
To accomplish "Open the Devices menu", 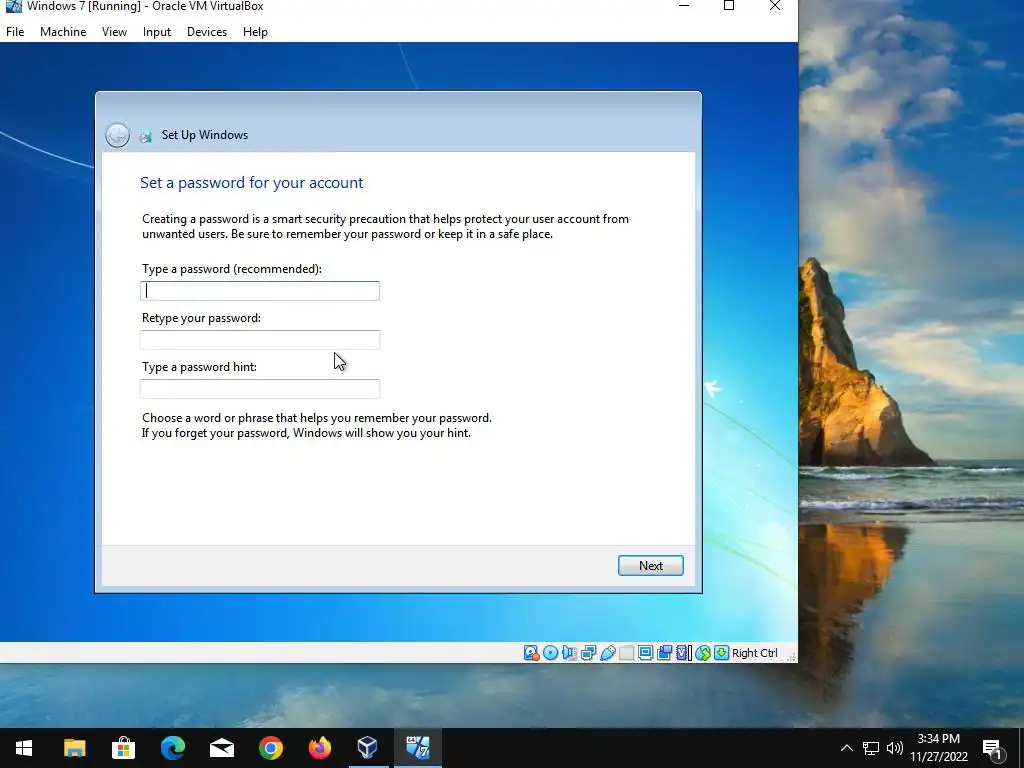I will [x=207, y=31].
